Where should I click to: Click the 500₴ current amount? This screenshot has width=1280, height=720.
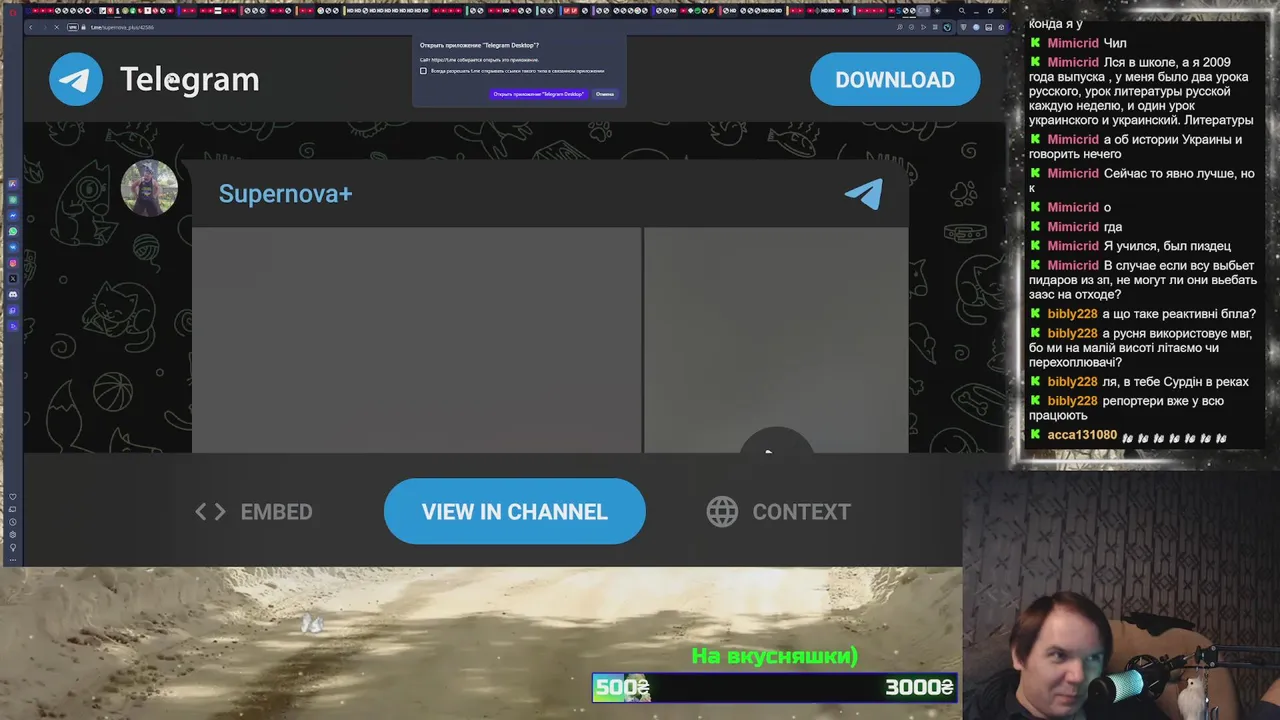tap(622, 687)
